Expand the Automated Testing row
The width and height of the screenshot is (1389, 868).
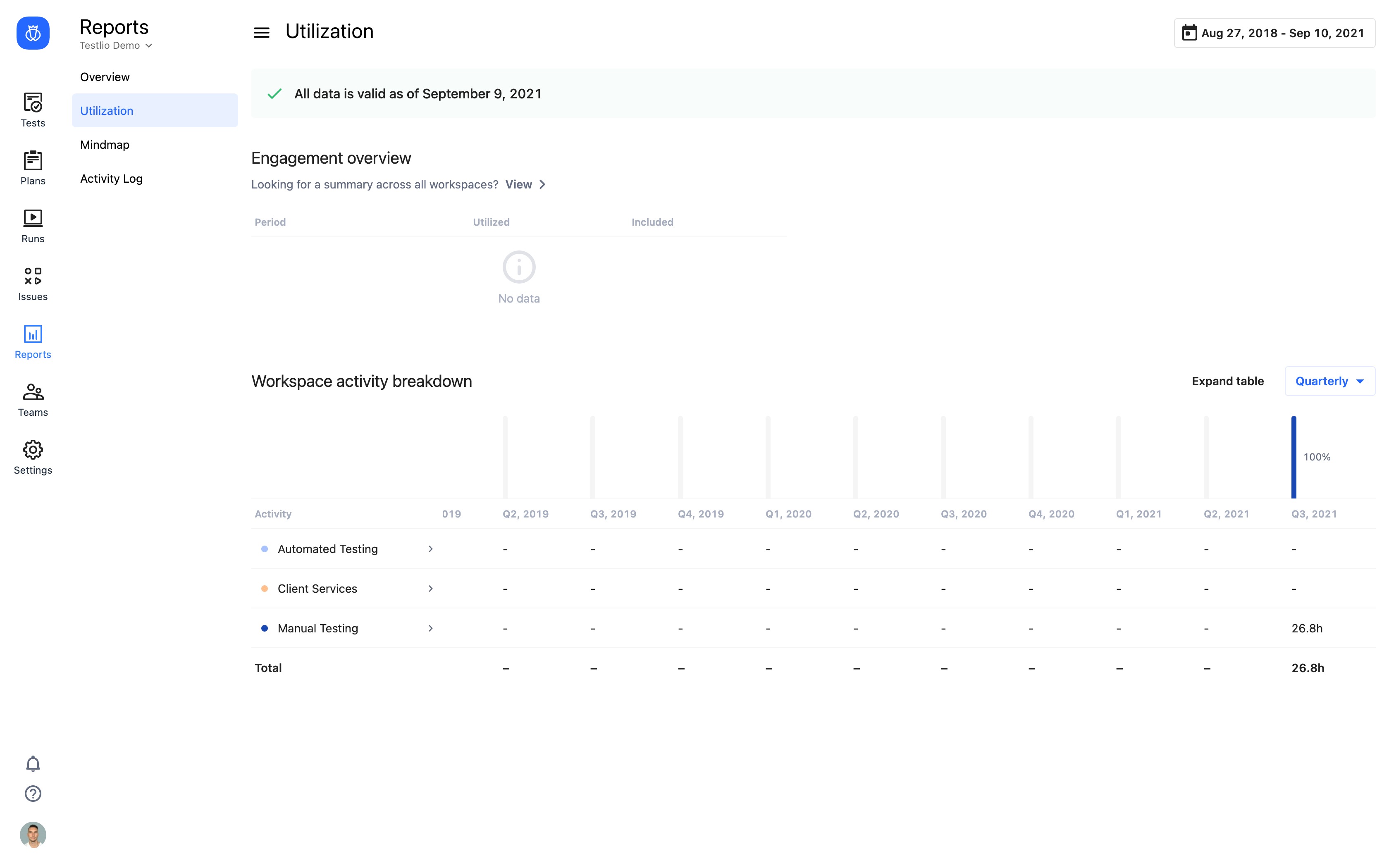point(430,549)
